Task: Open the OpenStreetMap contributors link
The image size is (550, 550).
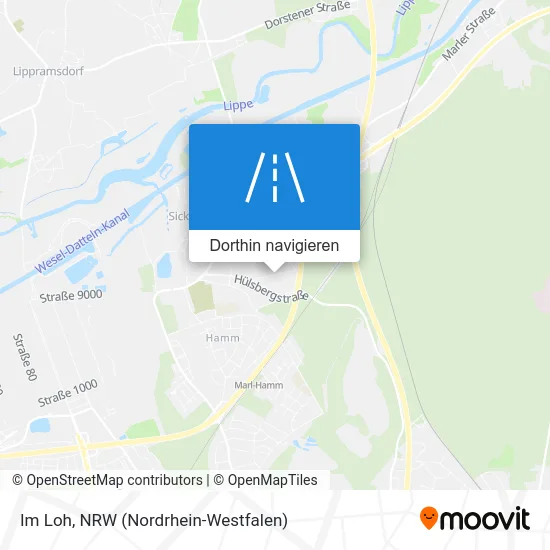Action: point(108,480)
